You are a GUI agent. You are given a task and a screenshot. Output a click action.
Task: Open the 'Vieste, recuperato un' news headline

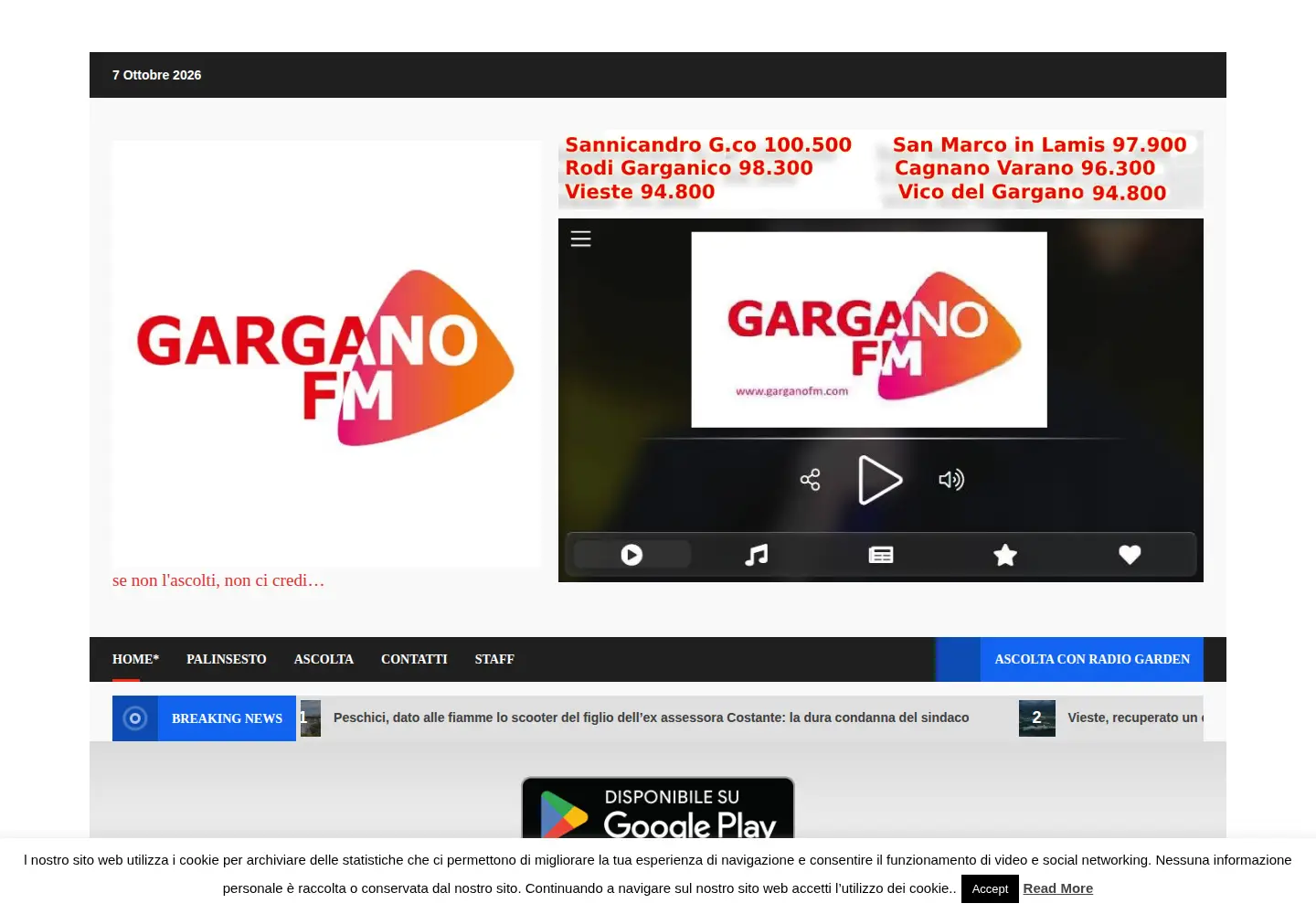click(x=1135, y=717)
